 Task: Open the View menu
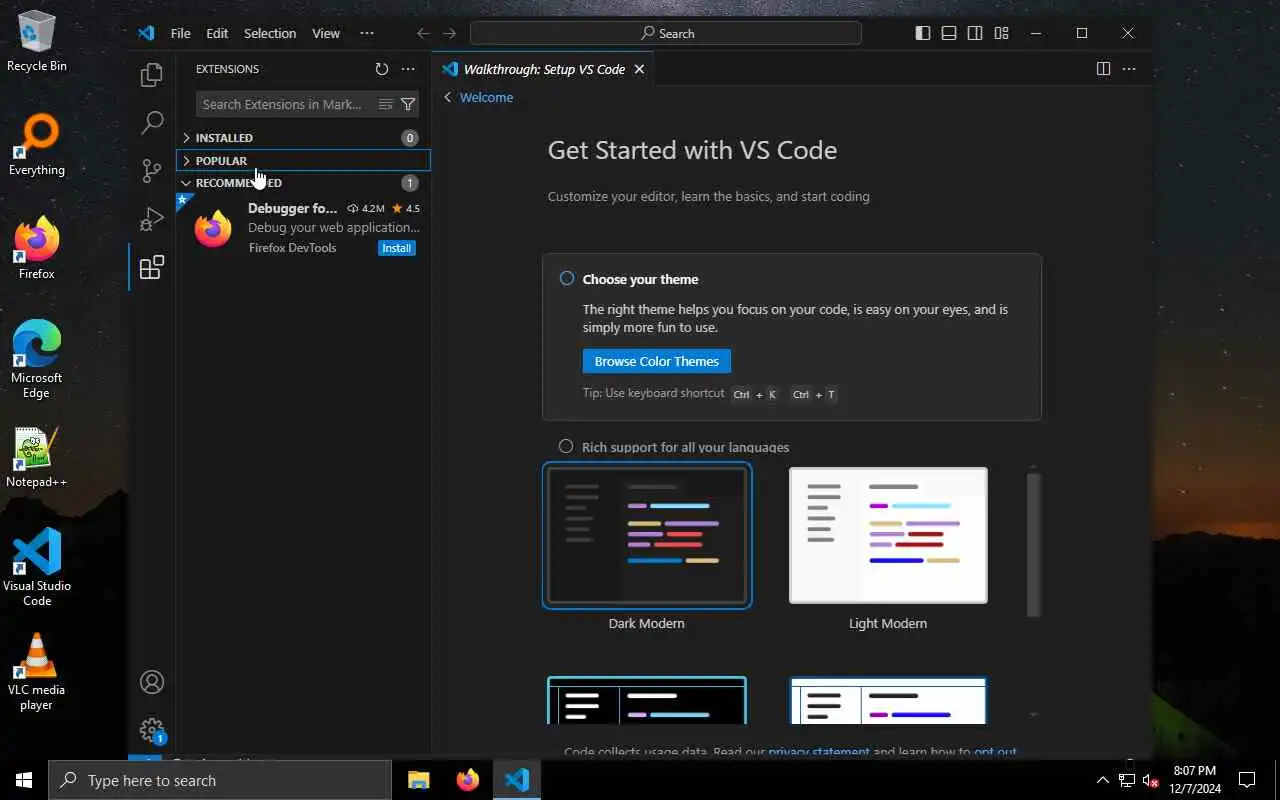[x=326, y=33]
